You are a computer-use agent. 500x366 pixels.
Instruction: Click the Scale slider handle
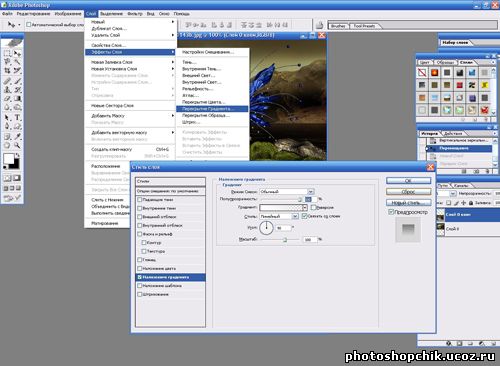pos(285,240)
